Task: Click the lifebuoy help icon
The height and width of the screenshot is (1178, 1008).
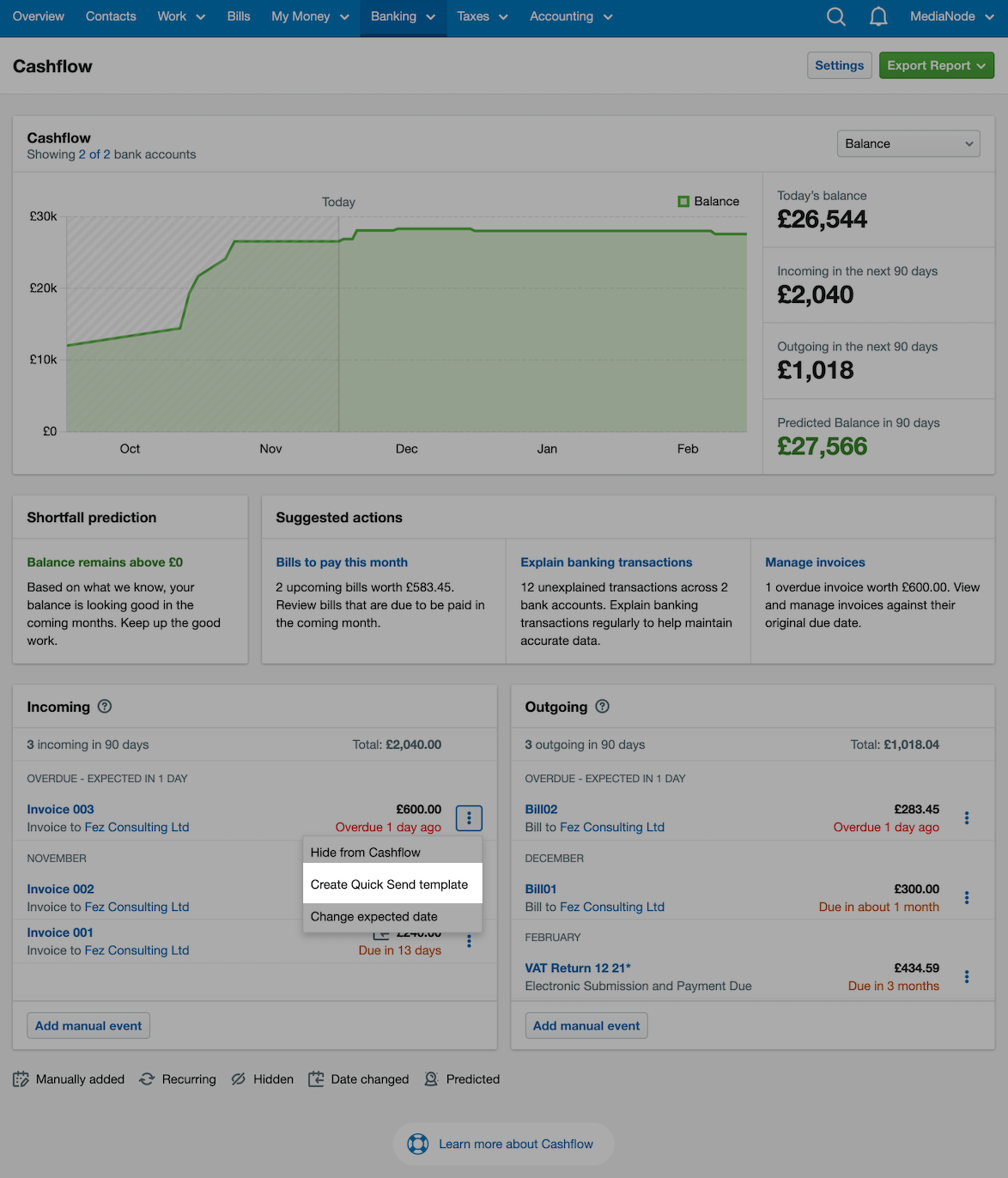Action: 418,1144
